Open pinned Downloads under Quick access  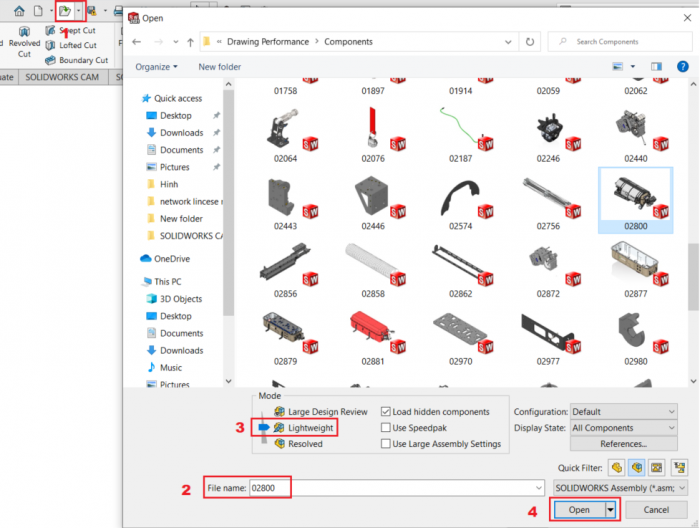pos(175,133)
